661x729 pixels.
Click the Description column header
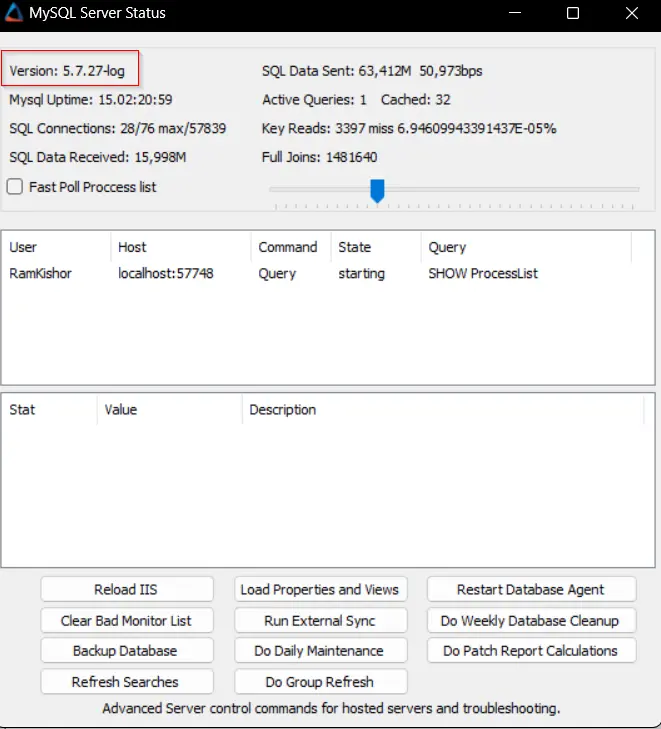tap(443, 410)
